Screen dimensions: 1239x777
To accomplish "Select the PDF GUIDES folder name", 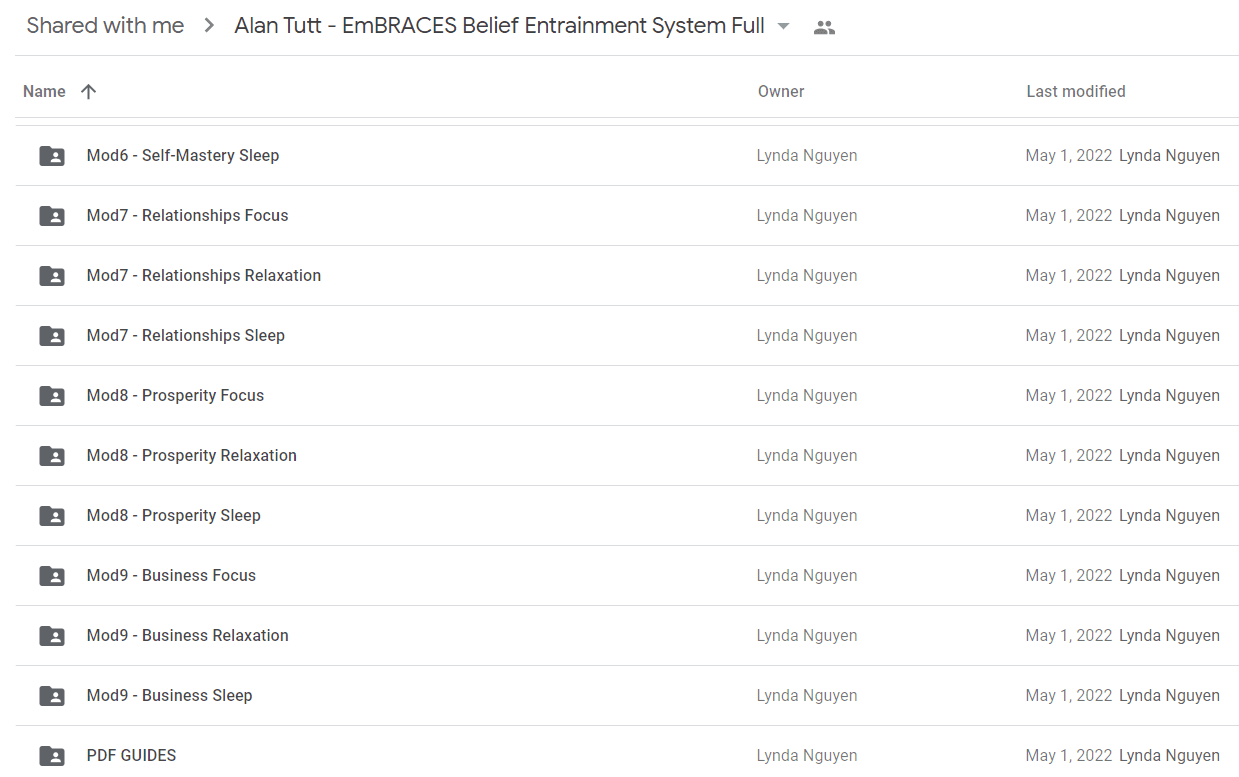I will click(131, 756).
